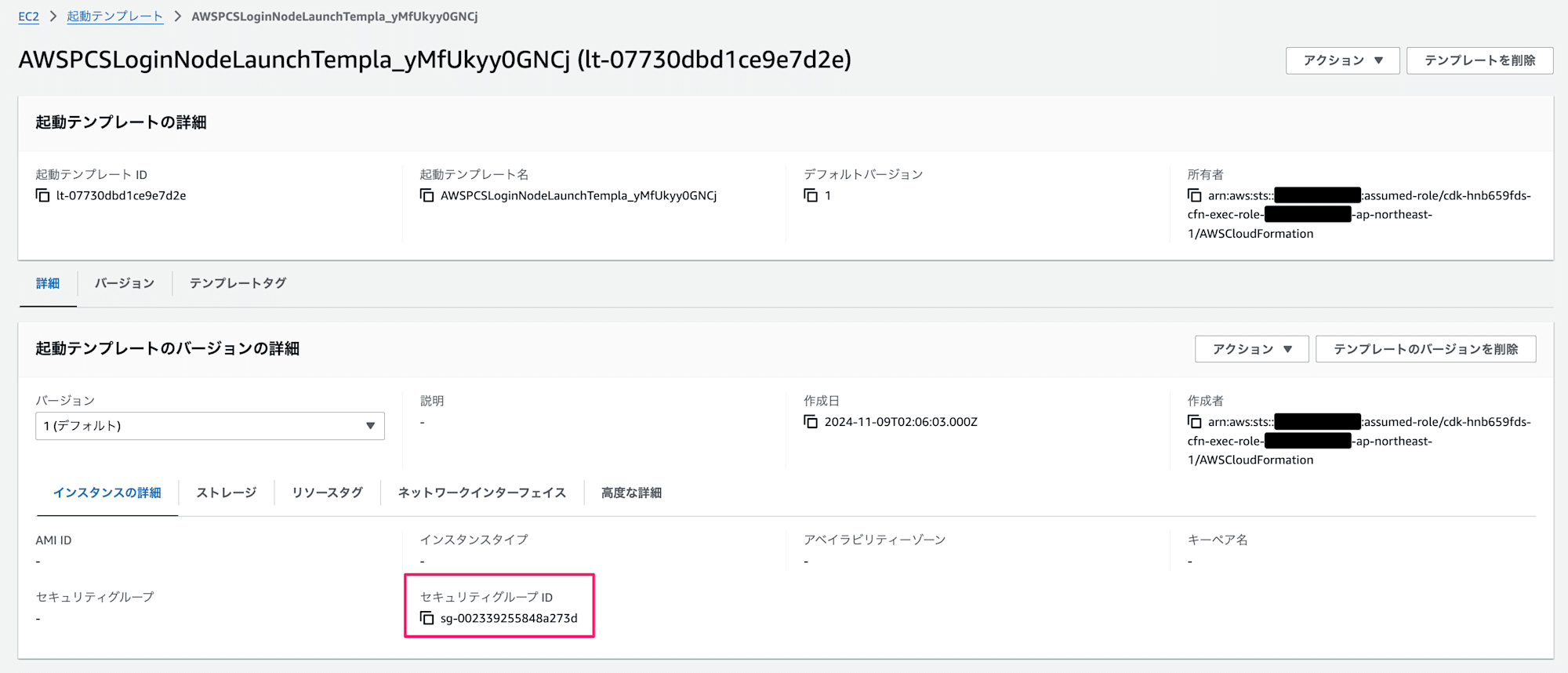Expand the バージョン selector showing 1 (デフォルト)

click(210, 426)
